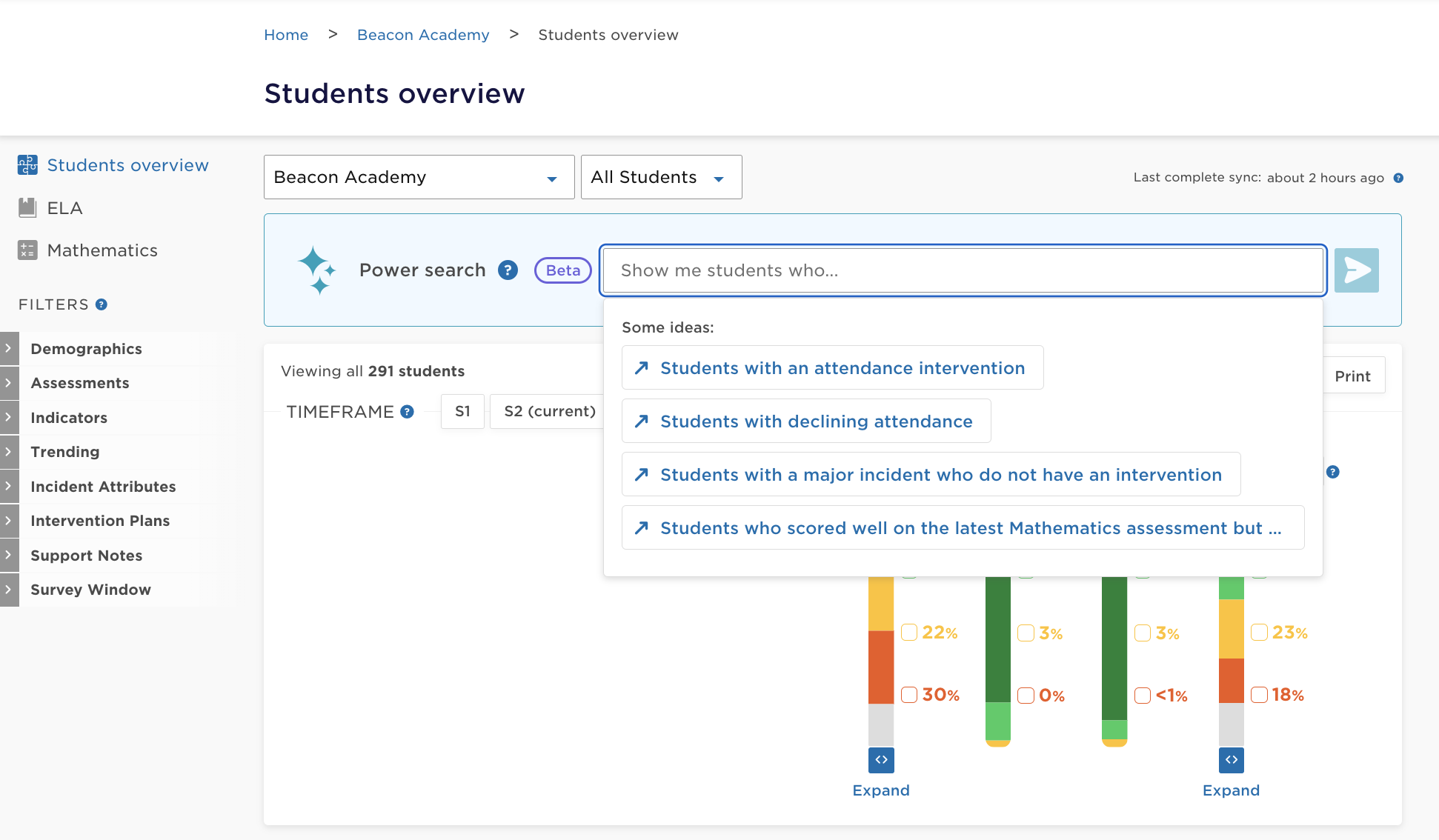Click the left Expand link
The image size is (1439, 840).
pos(881,790)
